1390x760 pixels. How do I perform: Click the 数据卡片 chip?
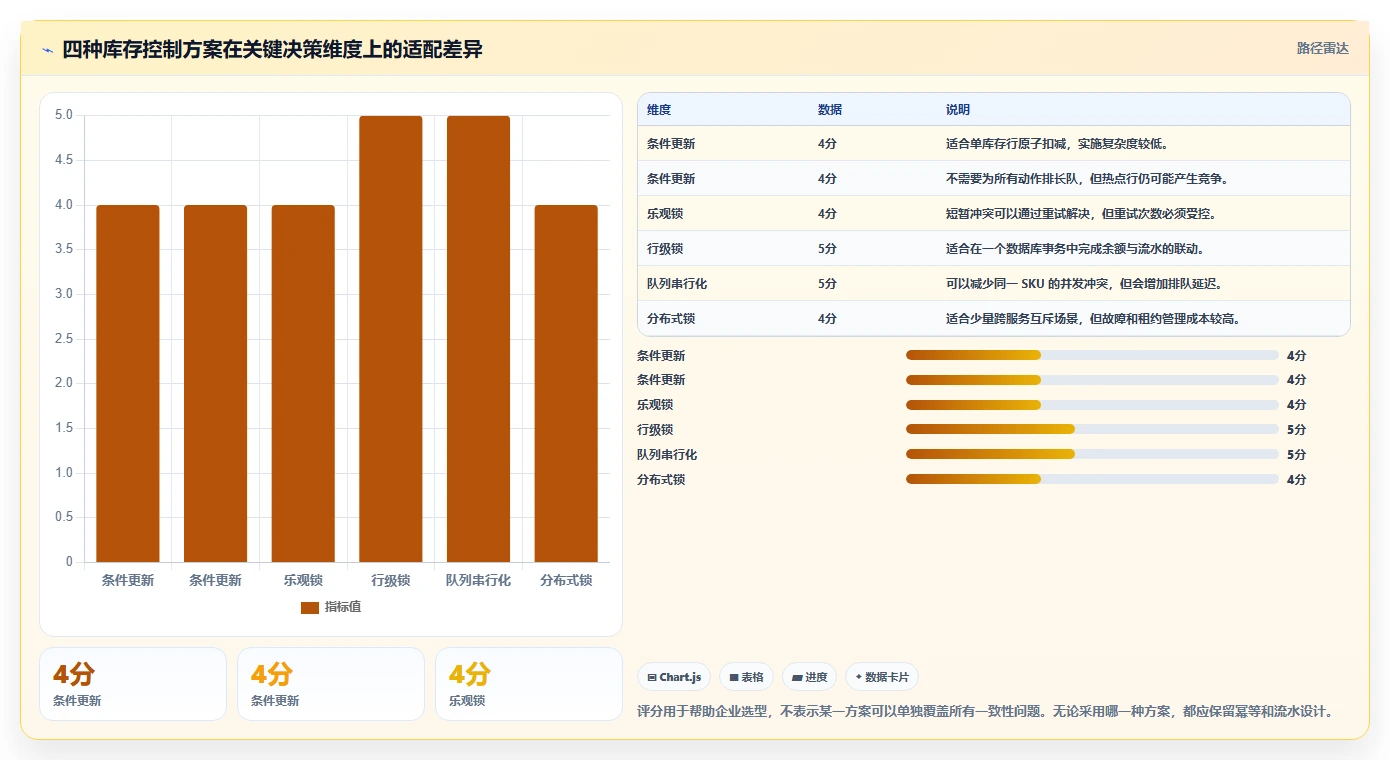[882, 677]
